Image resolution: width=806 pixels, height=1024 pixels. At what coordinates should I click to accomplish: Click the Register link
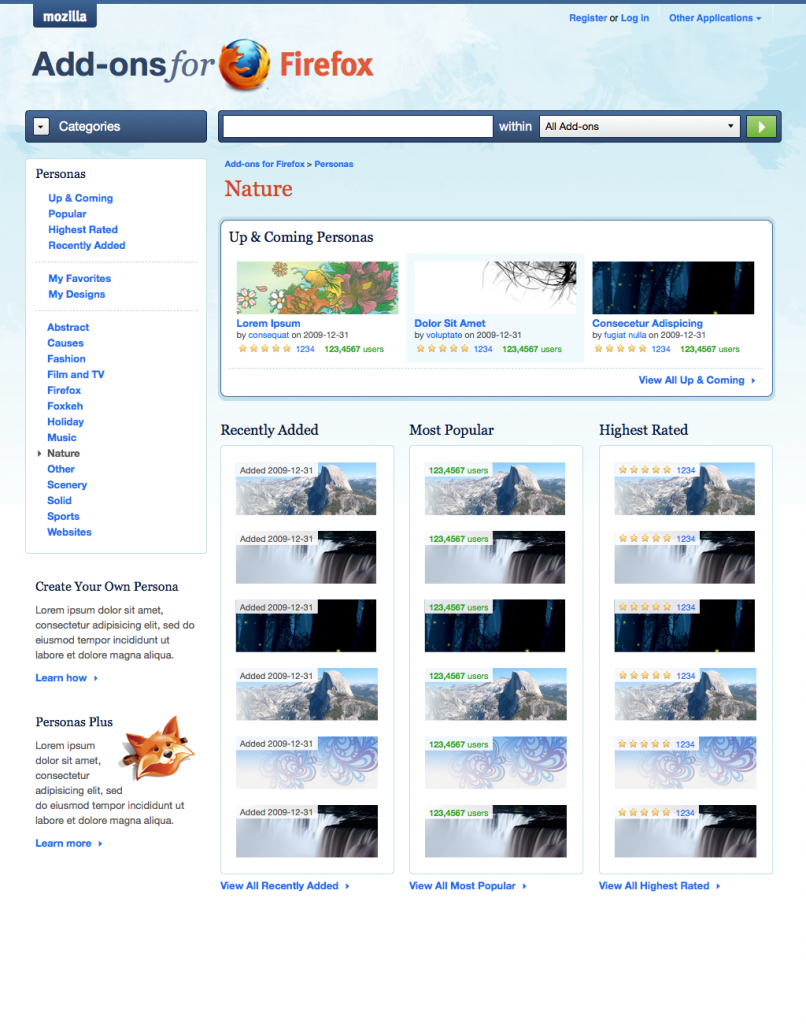pyautogui.click(x=588, y=17)
